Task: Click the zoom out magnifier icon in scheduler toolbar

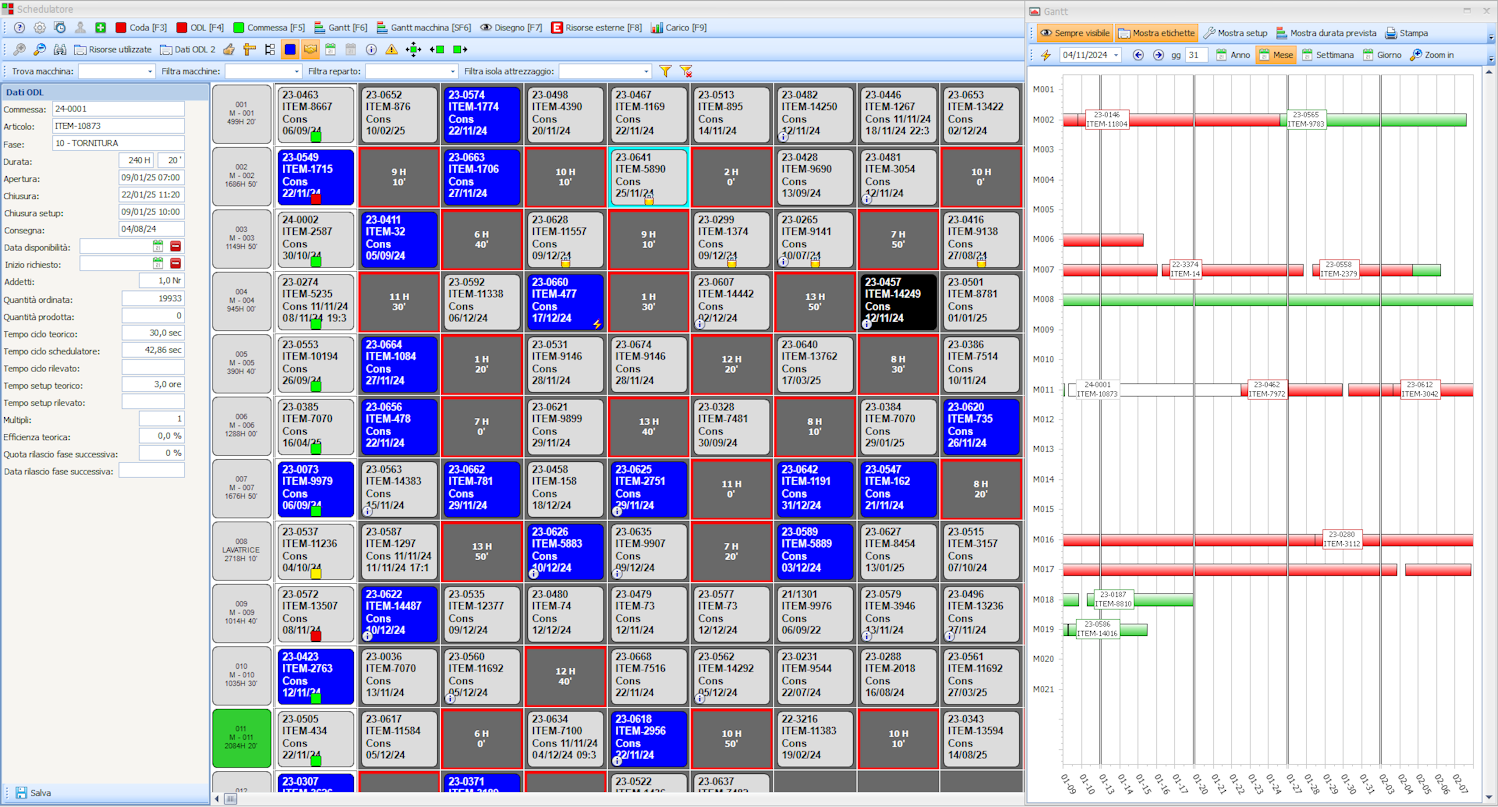Action: click(40, 49)
